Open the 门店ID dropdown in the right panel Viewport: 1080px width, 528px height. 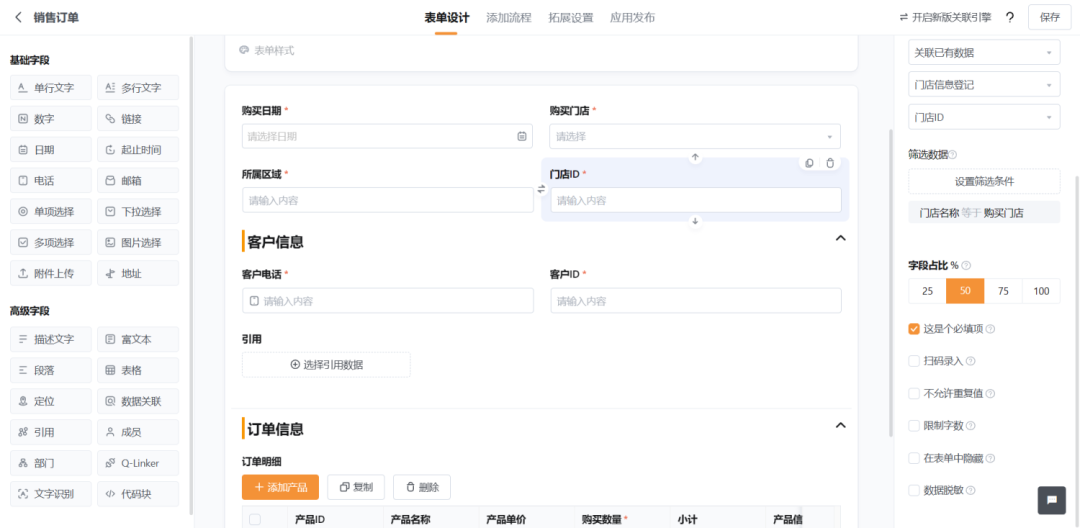(x=984, y=117)
